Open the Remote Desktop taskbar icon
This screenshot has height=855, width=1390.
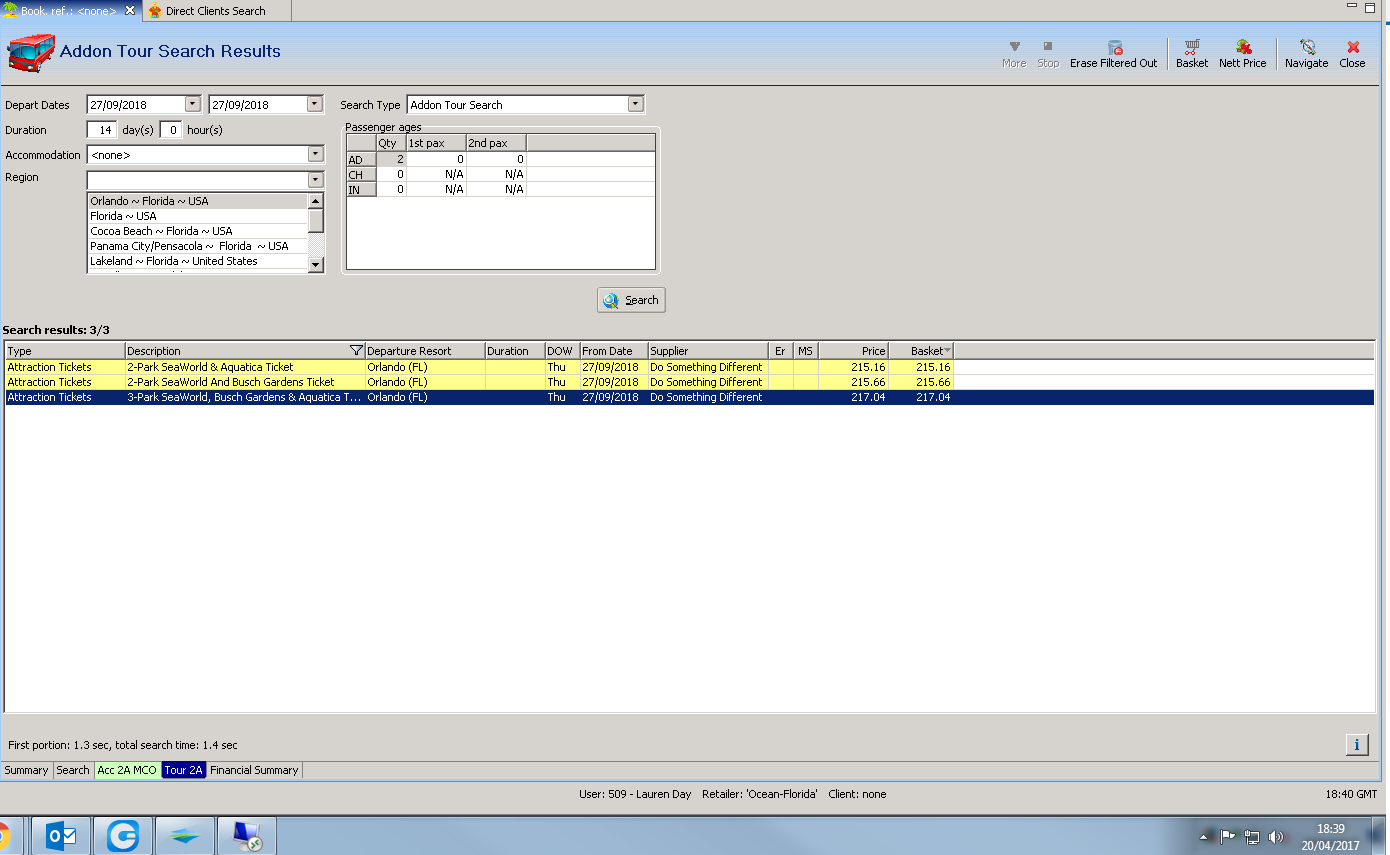[246, 836]
